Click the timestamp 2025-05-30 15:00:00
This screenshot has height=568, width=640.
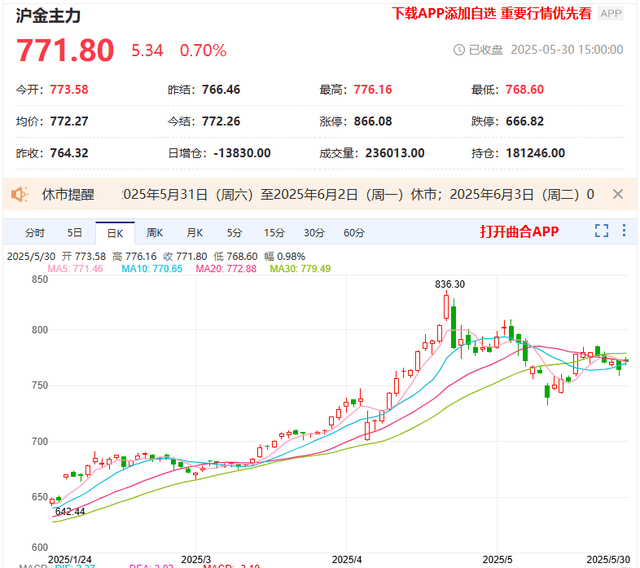[x=567, y=50]
